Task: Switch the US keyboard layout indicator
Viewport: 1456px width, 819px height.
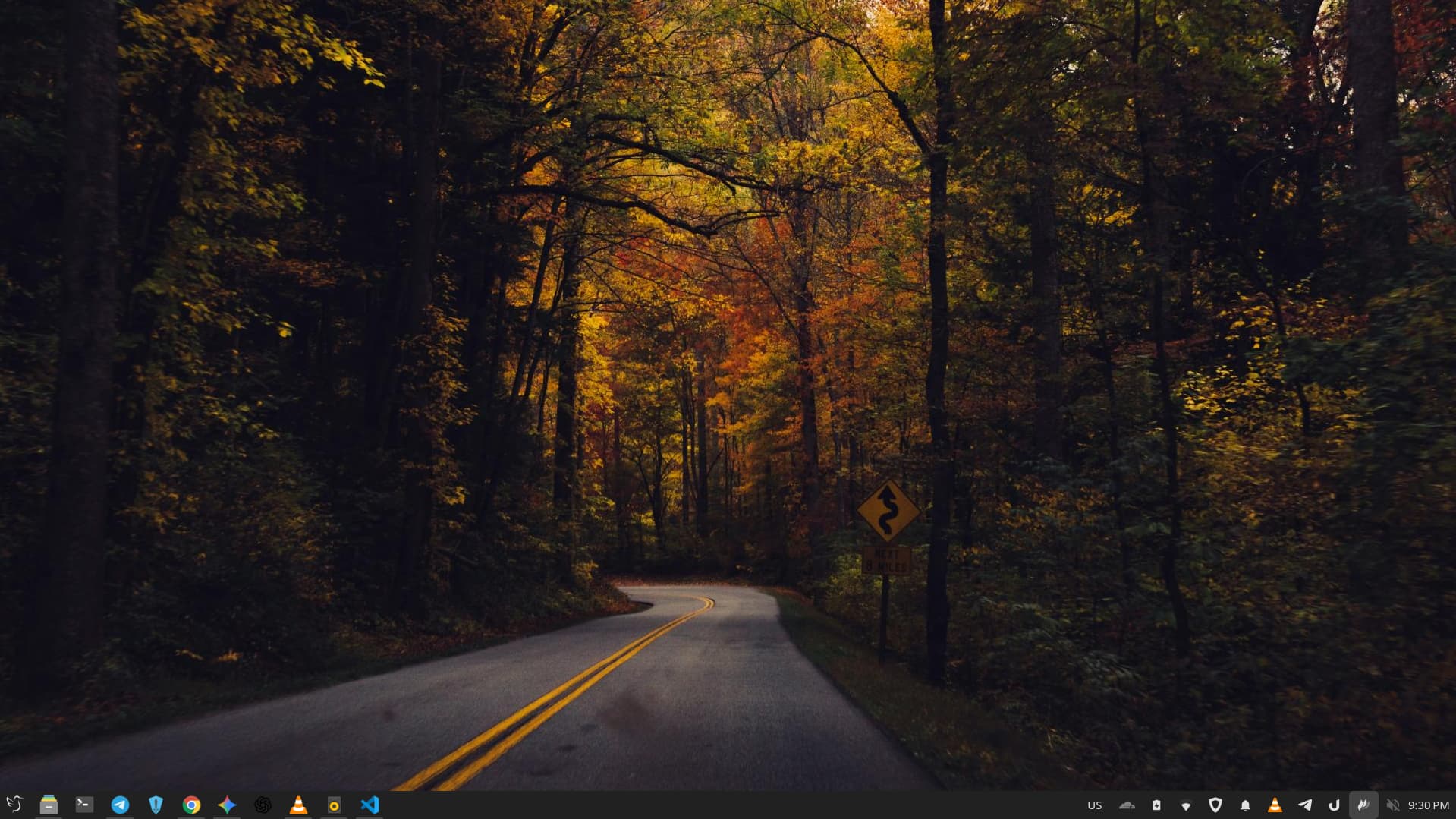Action: click(1094, 805)
